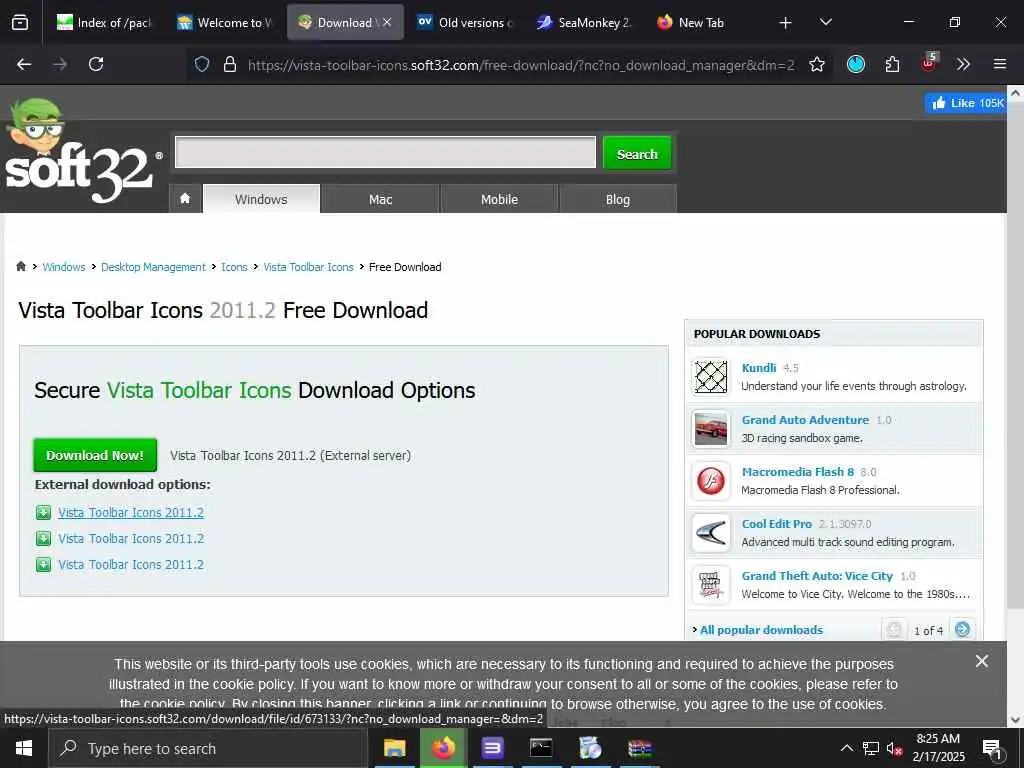Select the Mac navigation tab
The image size is (1024, 768).
coord(380,199)
